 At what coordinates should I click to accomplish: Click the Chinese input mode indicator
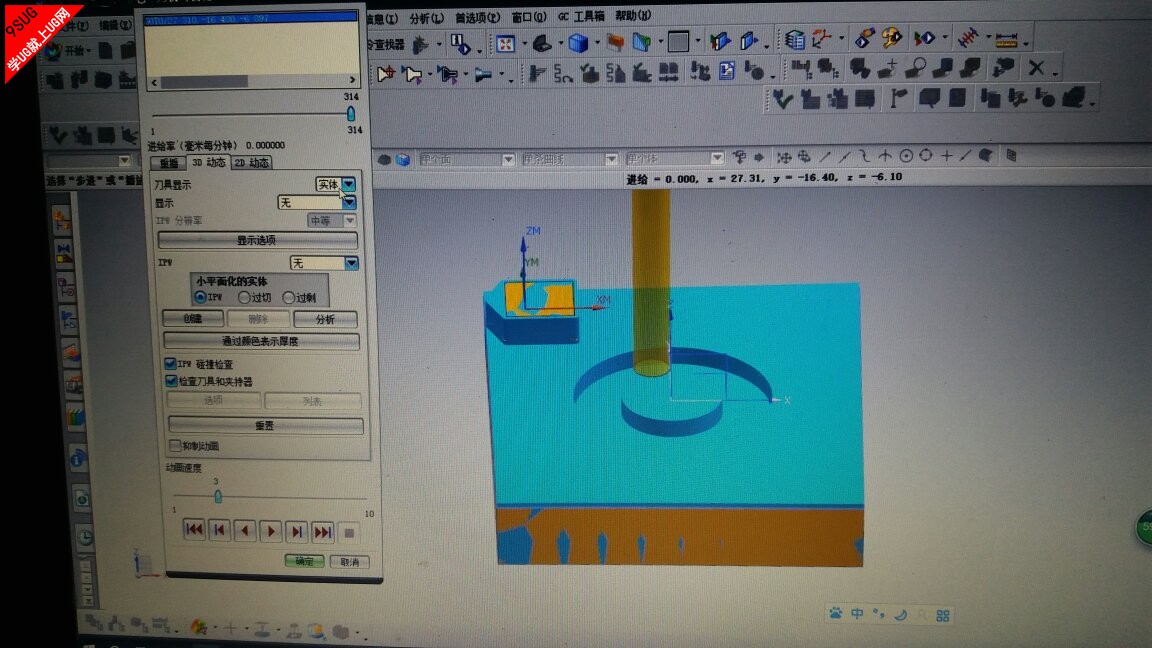coord(857,613)
